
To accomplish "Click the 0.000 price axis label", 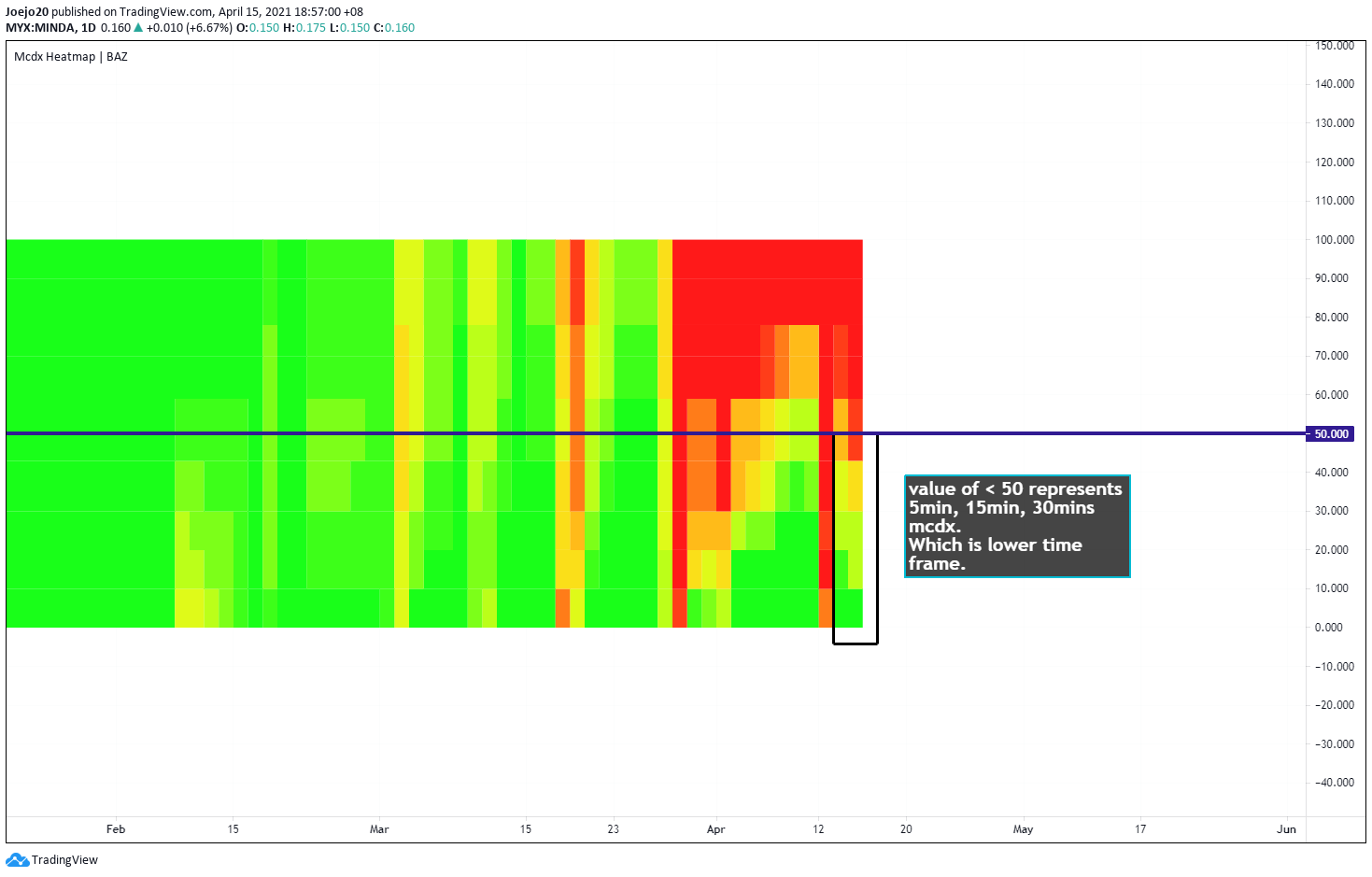I will (x=1328, y=628).
